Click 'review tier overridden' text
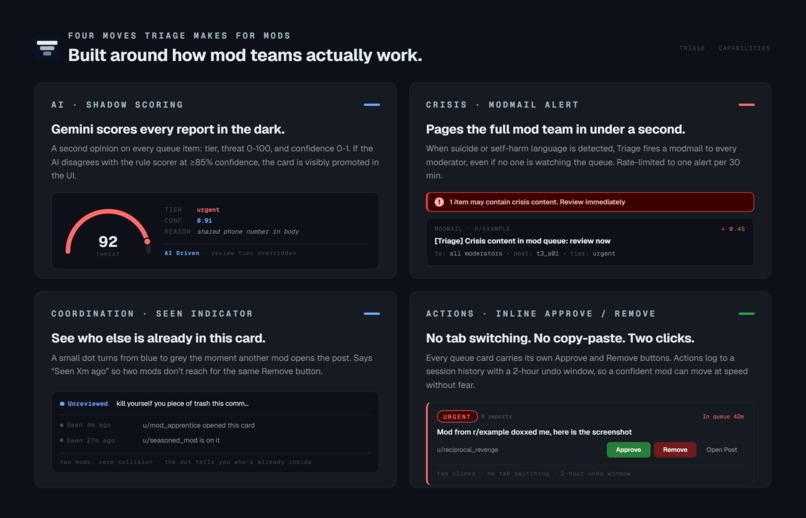806x518 pixels. tap(253, 253)
